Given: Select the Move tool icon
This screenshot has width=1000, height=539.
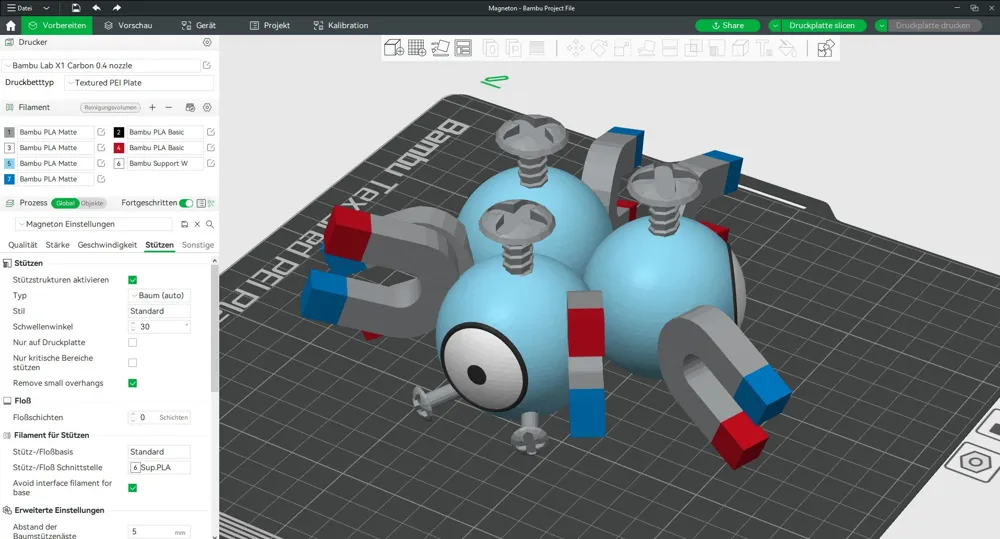Looking at the screenshot, I should (x=575, y=48).
